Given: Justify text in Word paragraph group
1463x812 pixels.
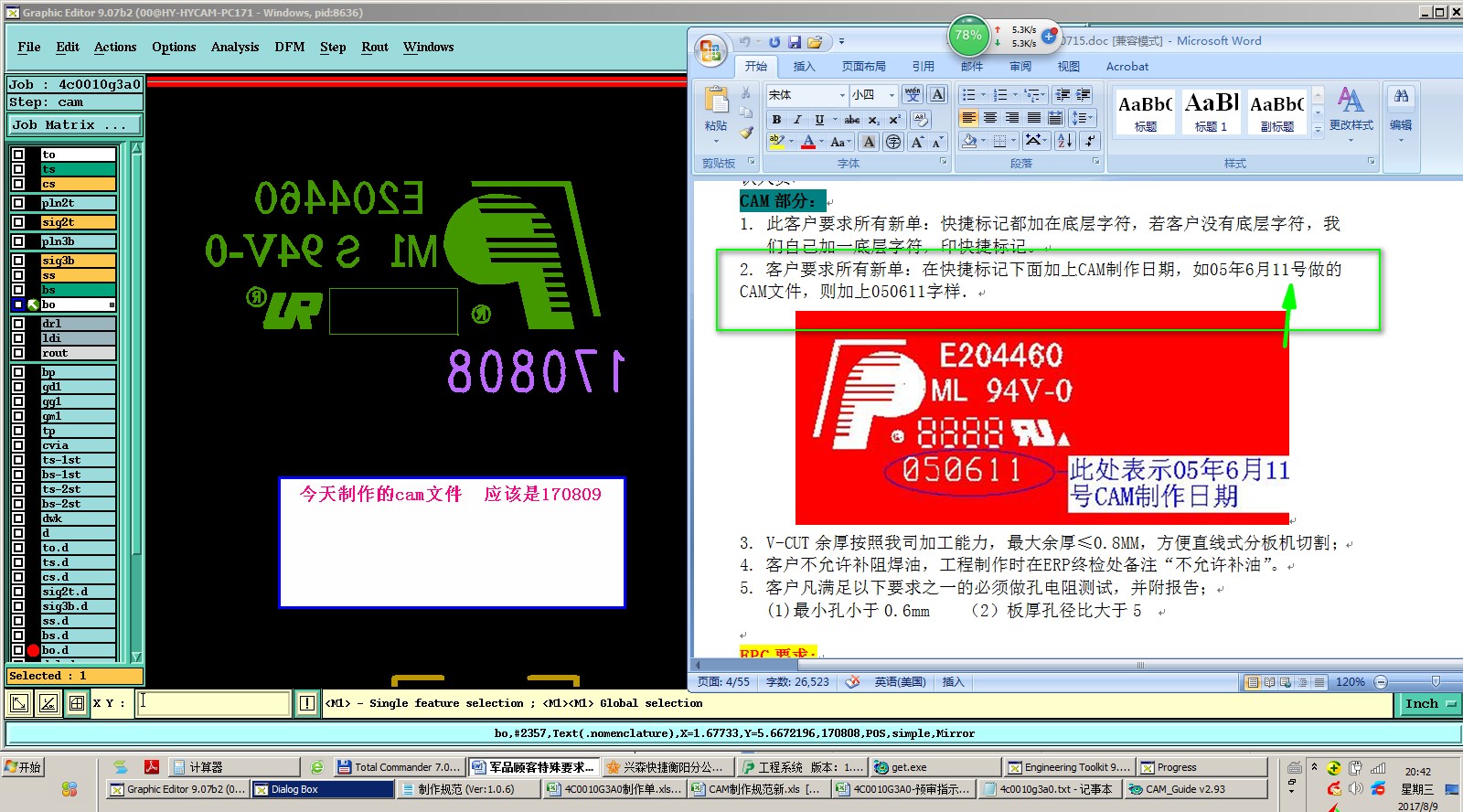Looking at the screenshot, I should click(1033, 118).
